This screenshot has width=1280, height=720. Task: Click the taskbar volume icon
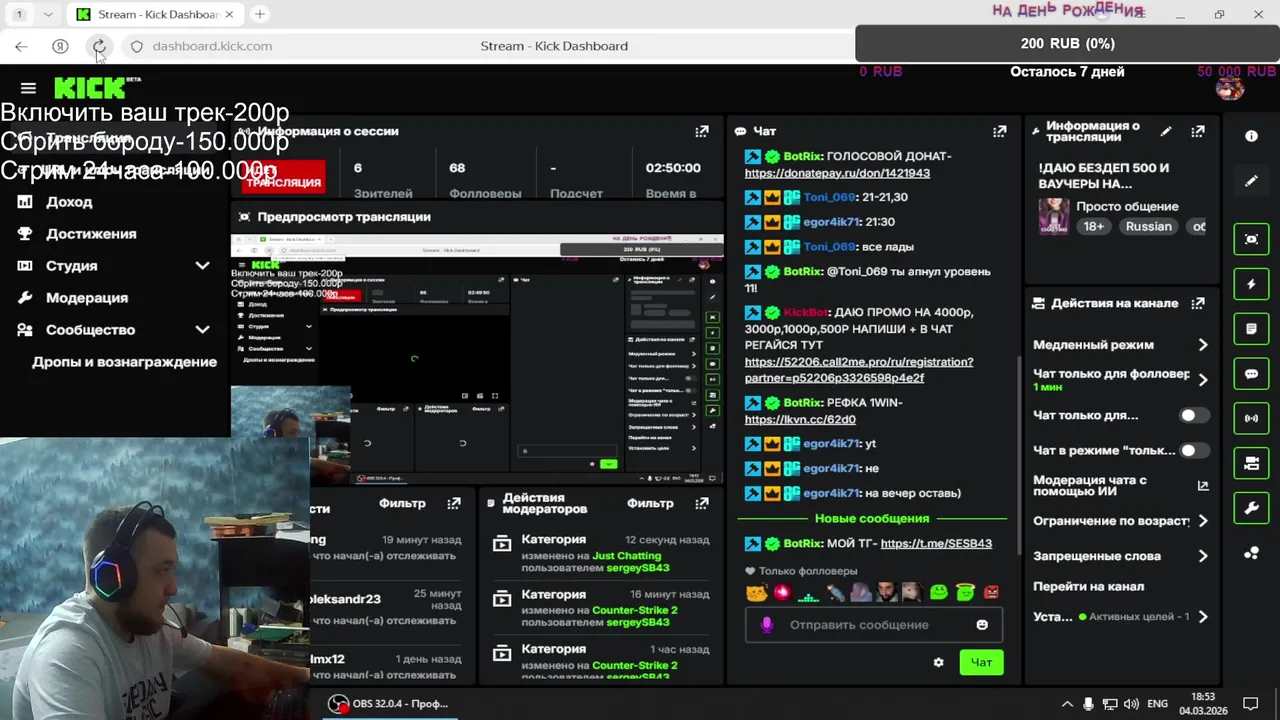pos(1130,704)
